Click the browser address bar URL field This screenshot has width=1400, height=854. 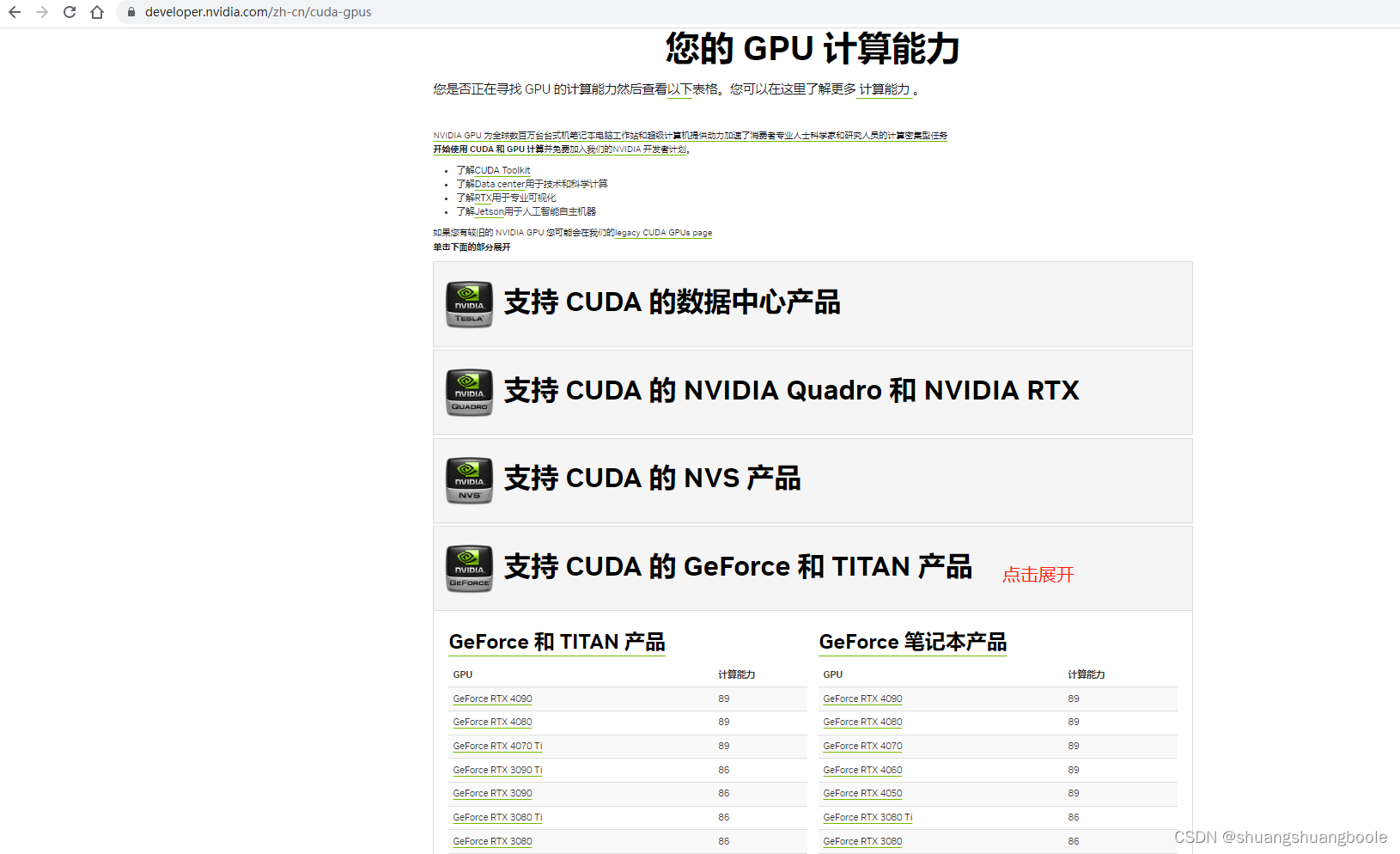coord(258,12)
